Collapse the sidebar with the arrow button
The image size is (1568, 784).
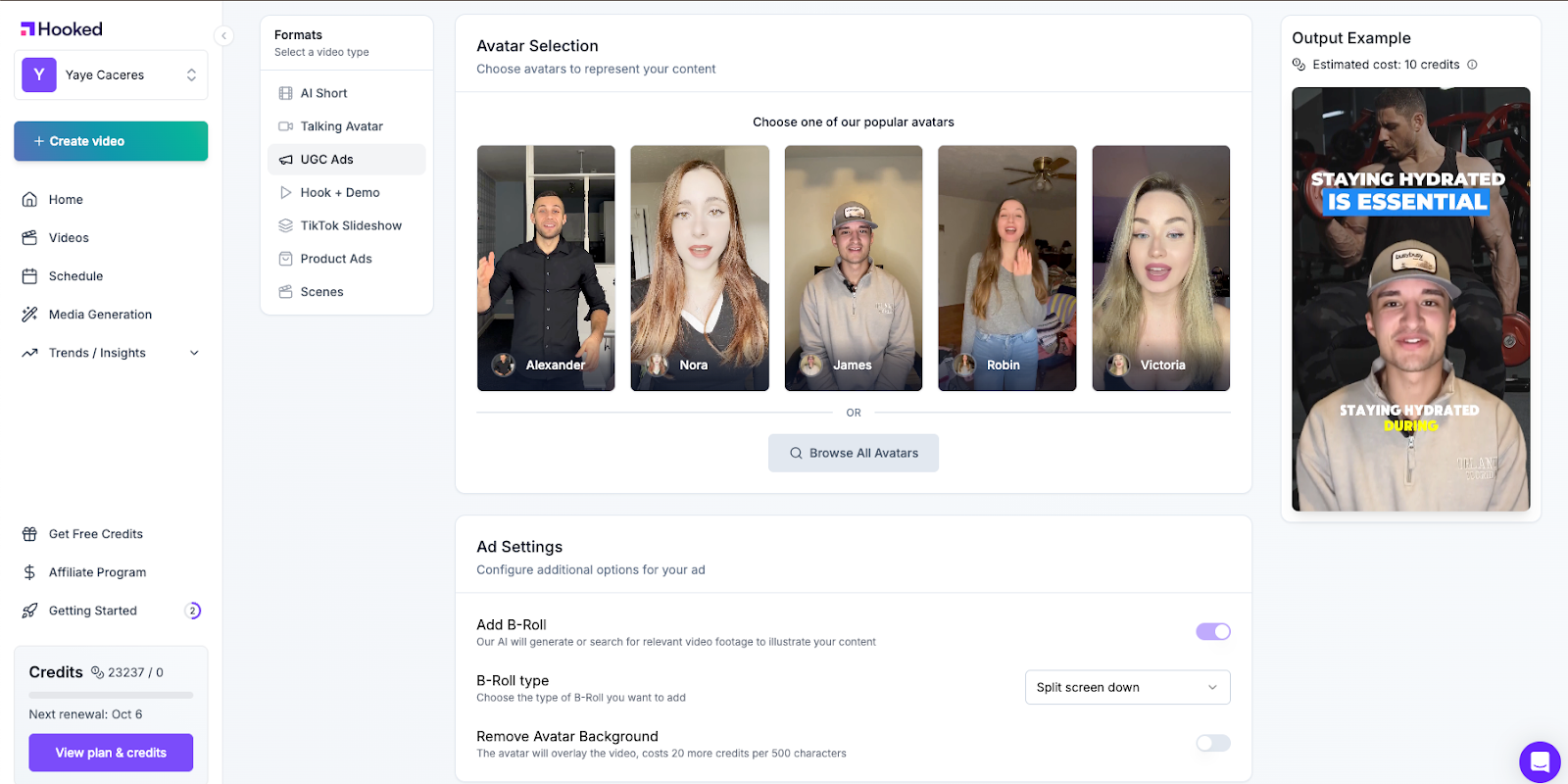point(223,36)
